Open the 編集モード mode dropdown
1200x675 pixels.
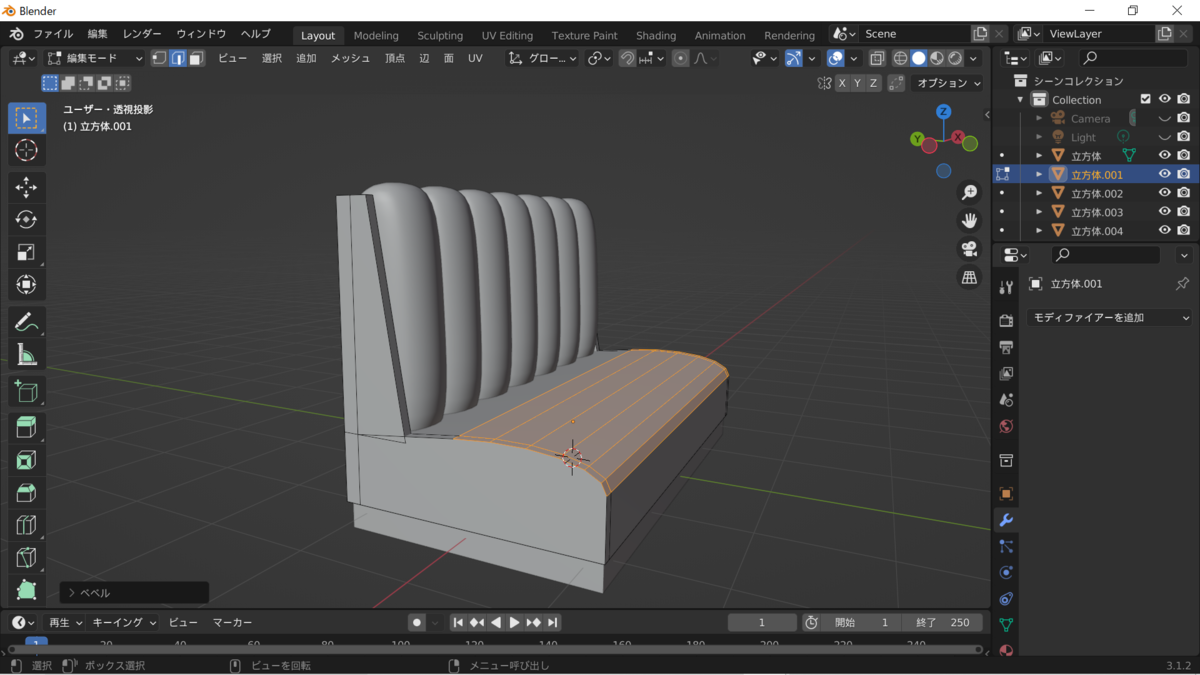pyautogui.click(x=96, y=58)
